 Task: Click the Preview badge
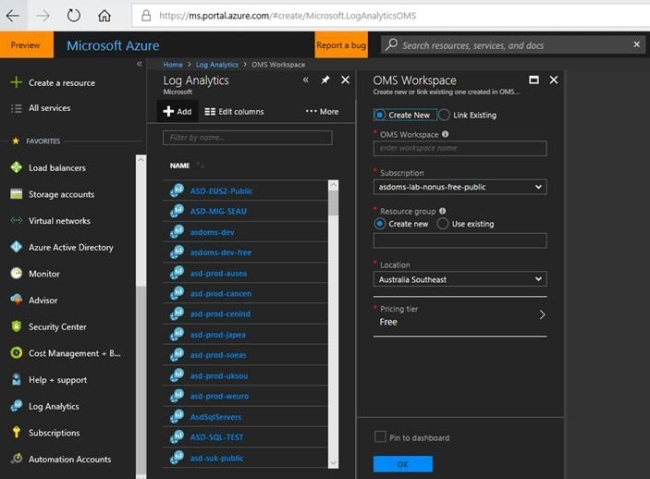coord(26,45)
